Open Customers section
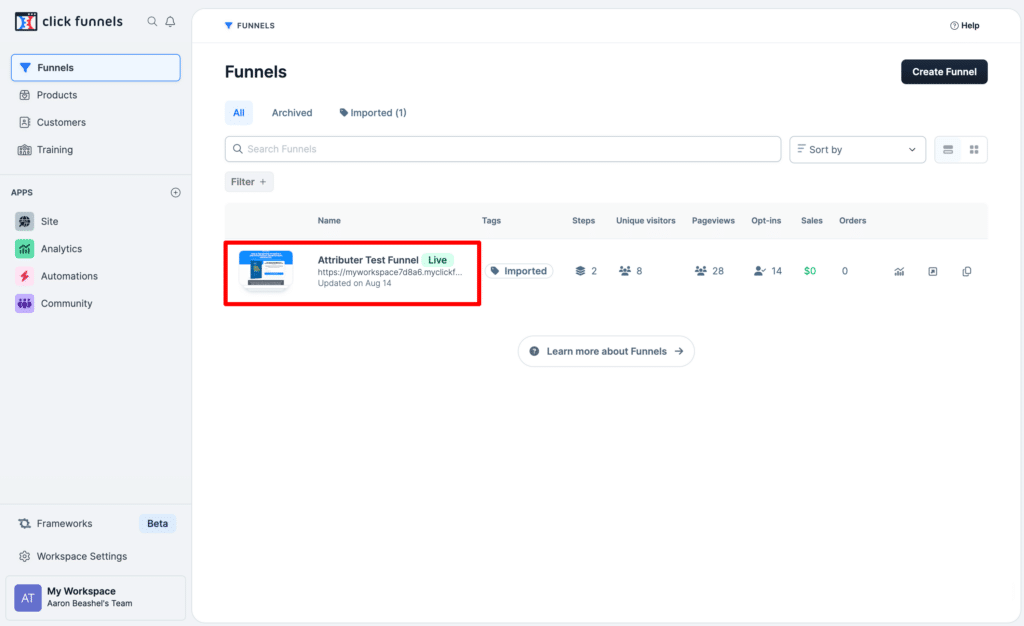 click(61, 123)
